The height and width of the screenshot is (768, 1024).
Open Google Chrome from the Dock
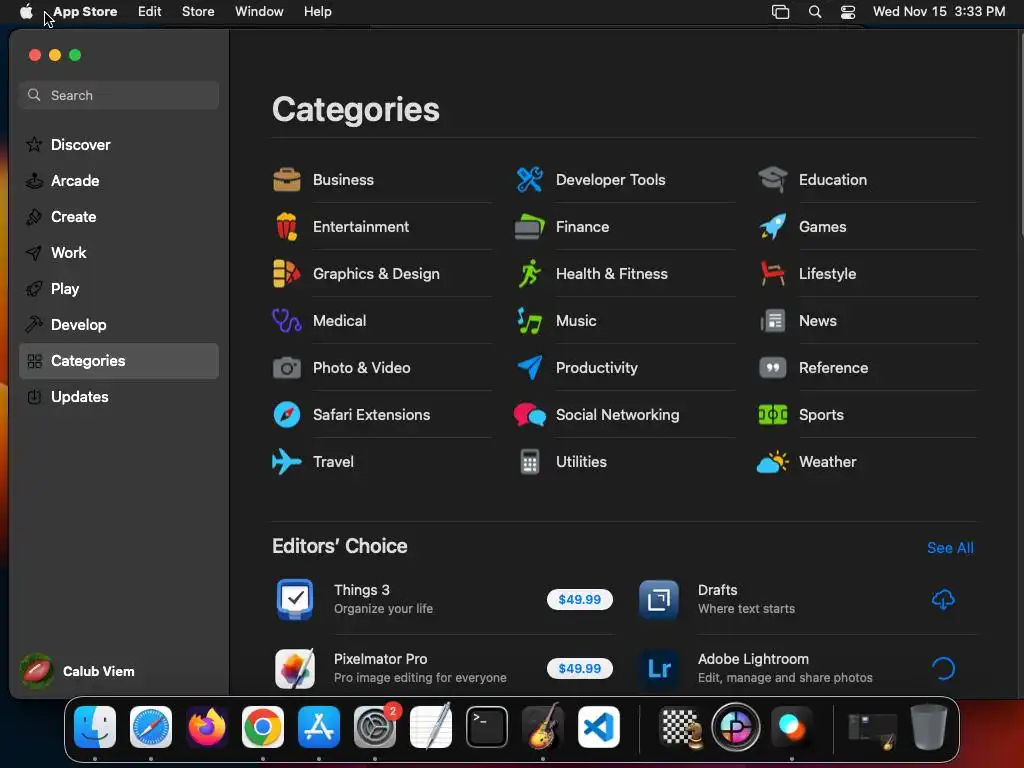click(263, 727)
